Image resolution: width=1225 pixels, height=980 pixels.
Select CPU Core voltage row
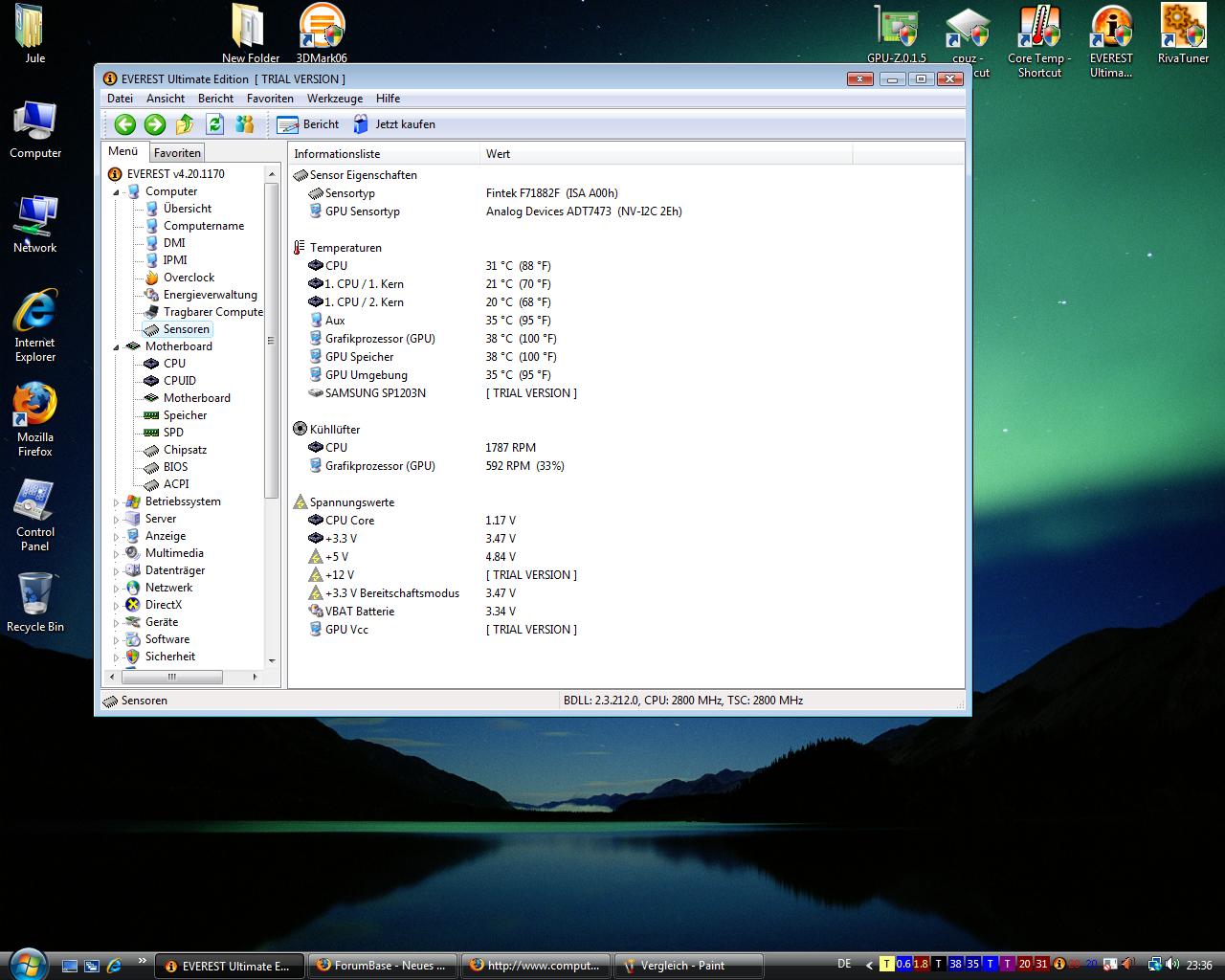click(x=349, y=521)
